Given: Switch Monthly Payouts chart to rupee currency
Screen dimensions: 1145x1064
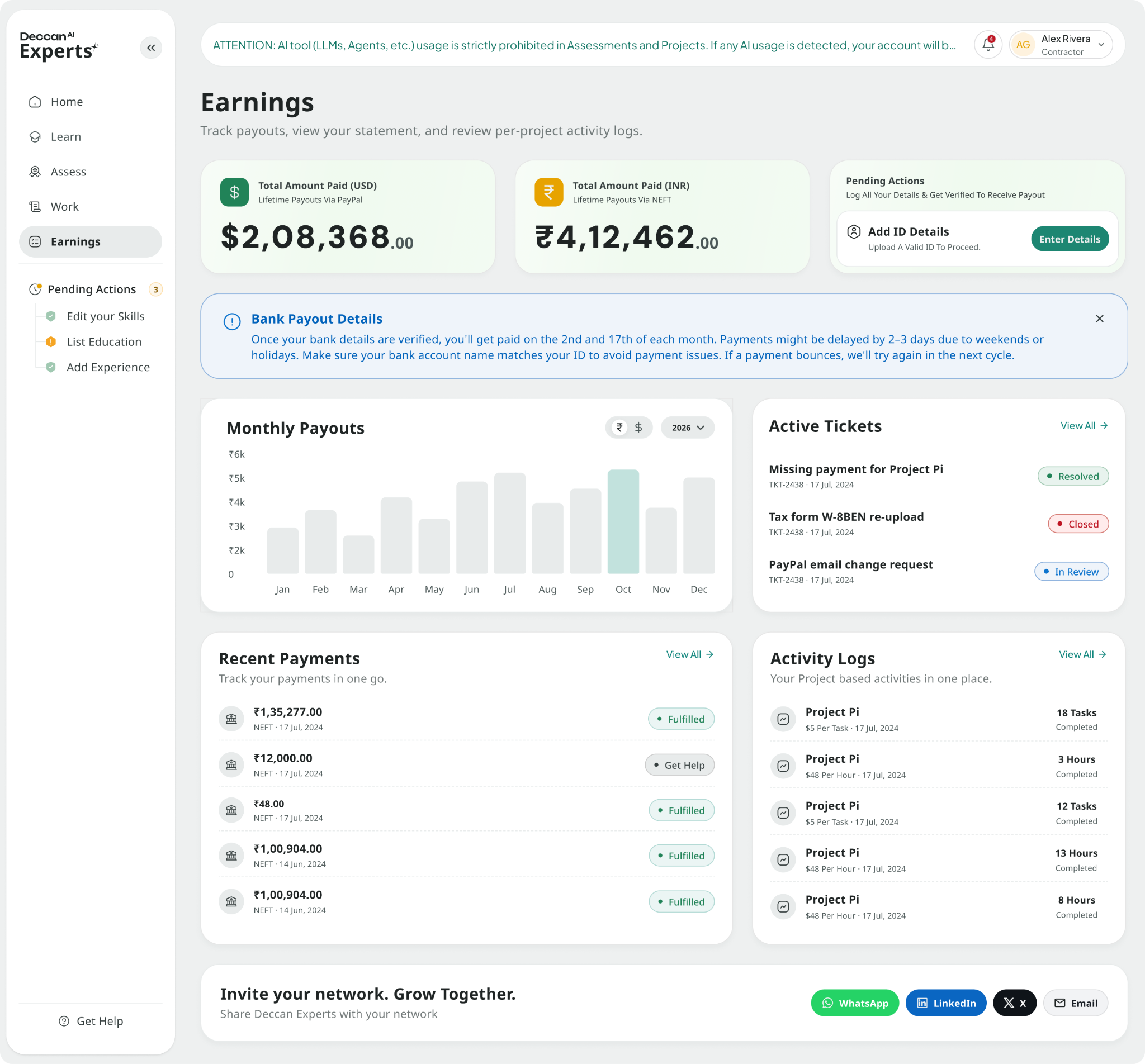Looking at the screenshot, I should click(619, 427).
